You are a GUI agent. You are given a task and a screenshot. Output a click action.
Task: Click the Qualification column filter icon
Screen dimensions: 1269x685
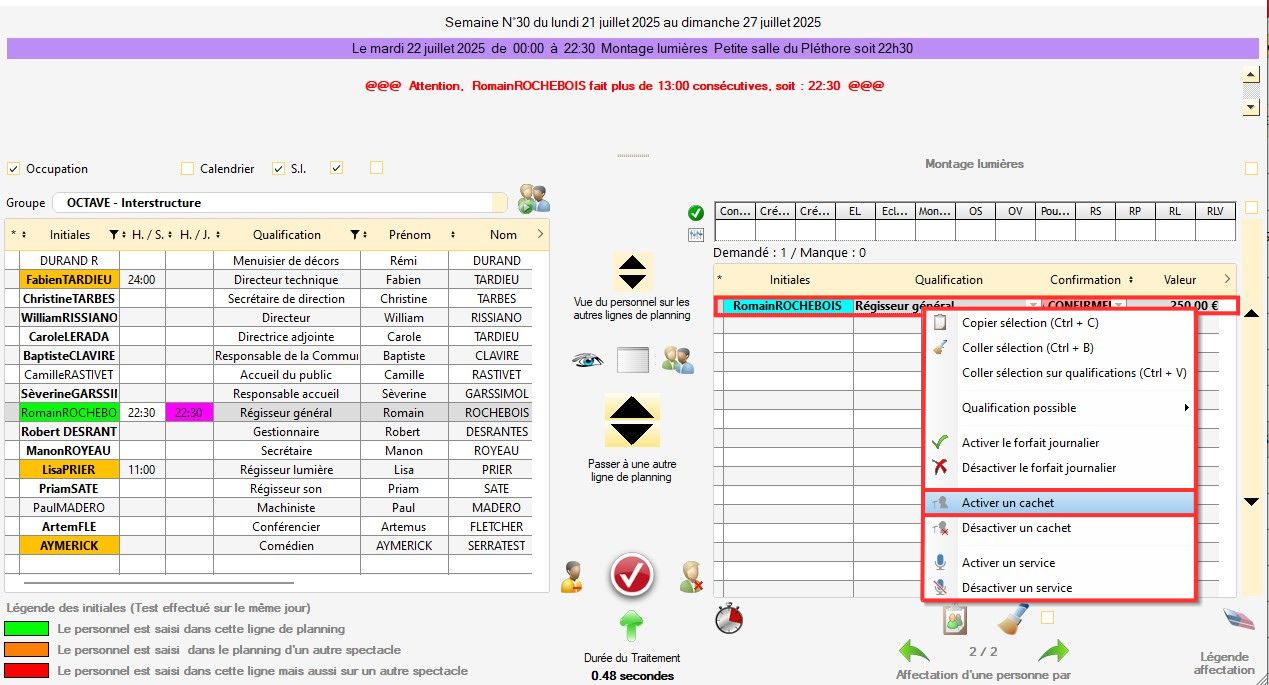[x=354, y=235]
